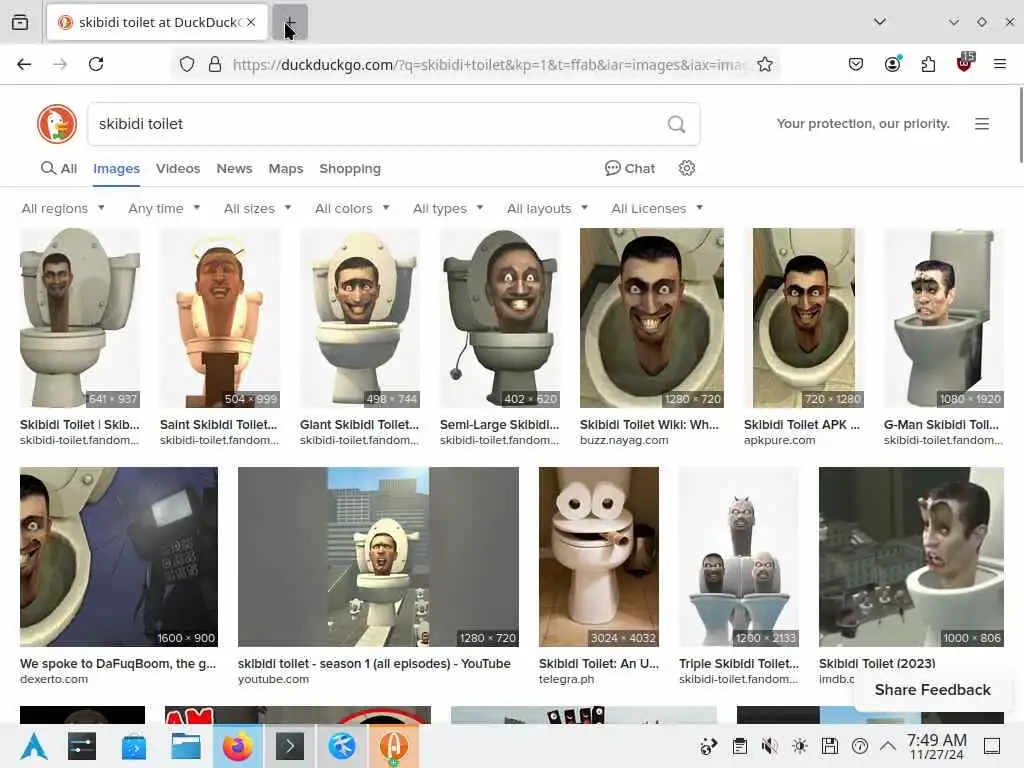This screenshot has height=768, width=1024.
Task: Reload the current page
Action: (96, 64)
